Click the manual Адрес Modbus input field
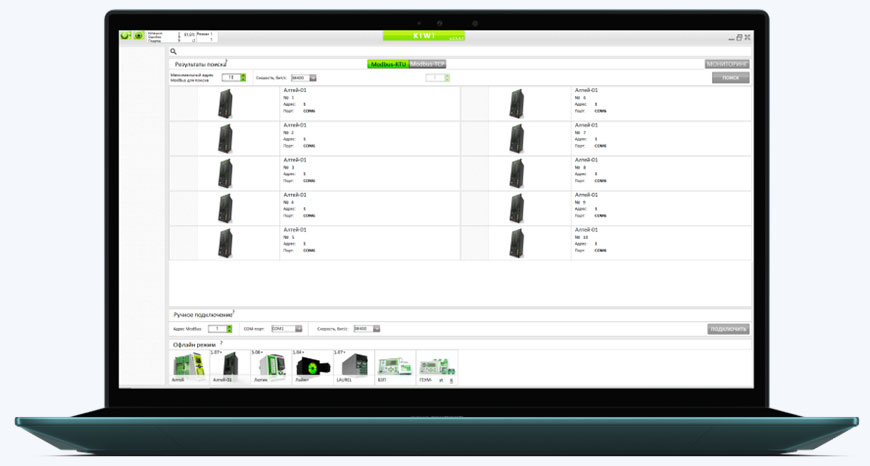The height and width of the screenshot is (466, 870). [x=217, y=328]
